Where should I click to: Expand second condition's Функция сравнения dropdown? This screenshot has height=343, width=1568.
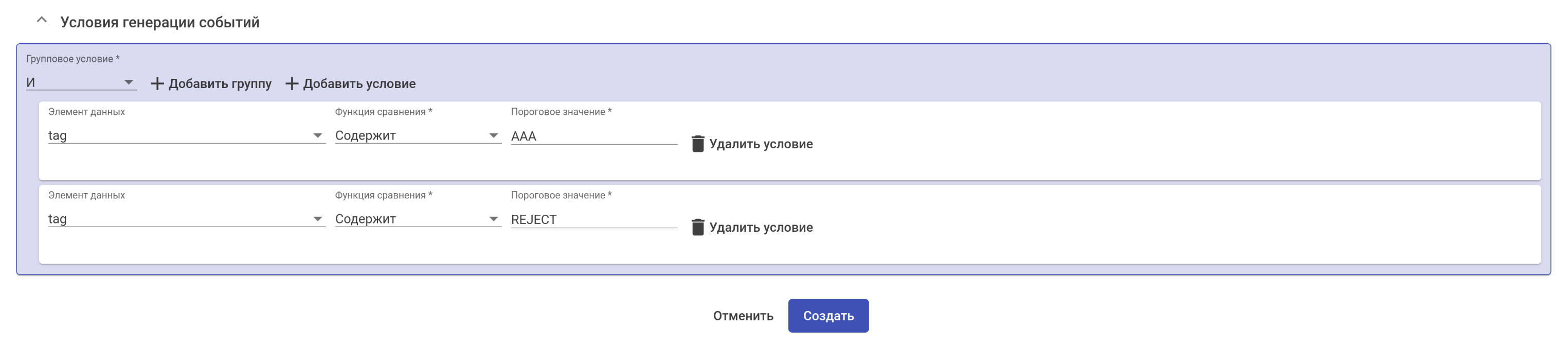(417, 219)
